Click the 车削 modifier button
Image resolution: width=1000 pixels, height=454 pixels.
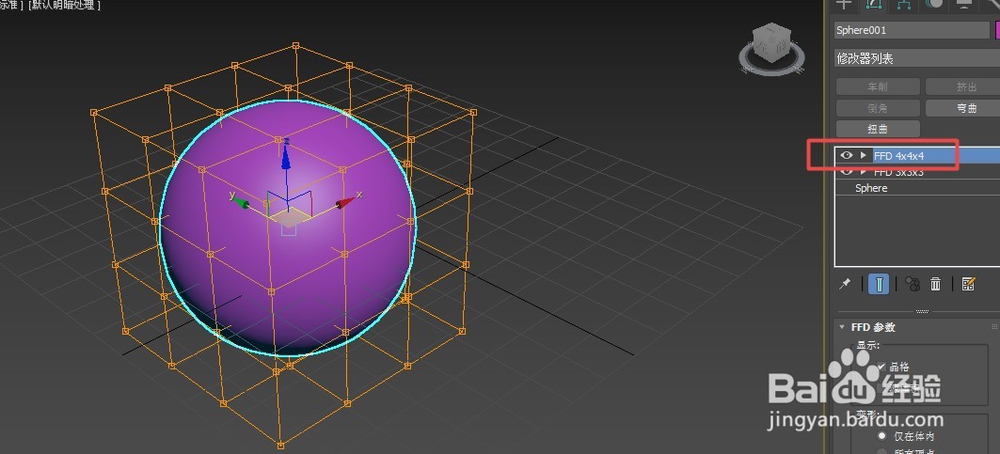tap(878, 87)
